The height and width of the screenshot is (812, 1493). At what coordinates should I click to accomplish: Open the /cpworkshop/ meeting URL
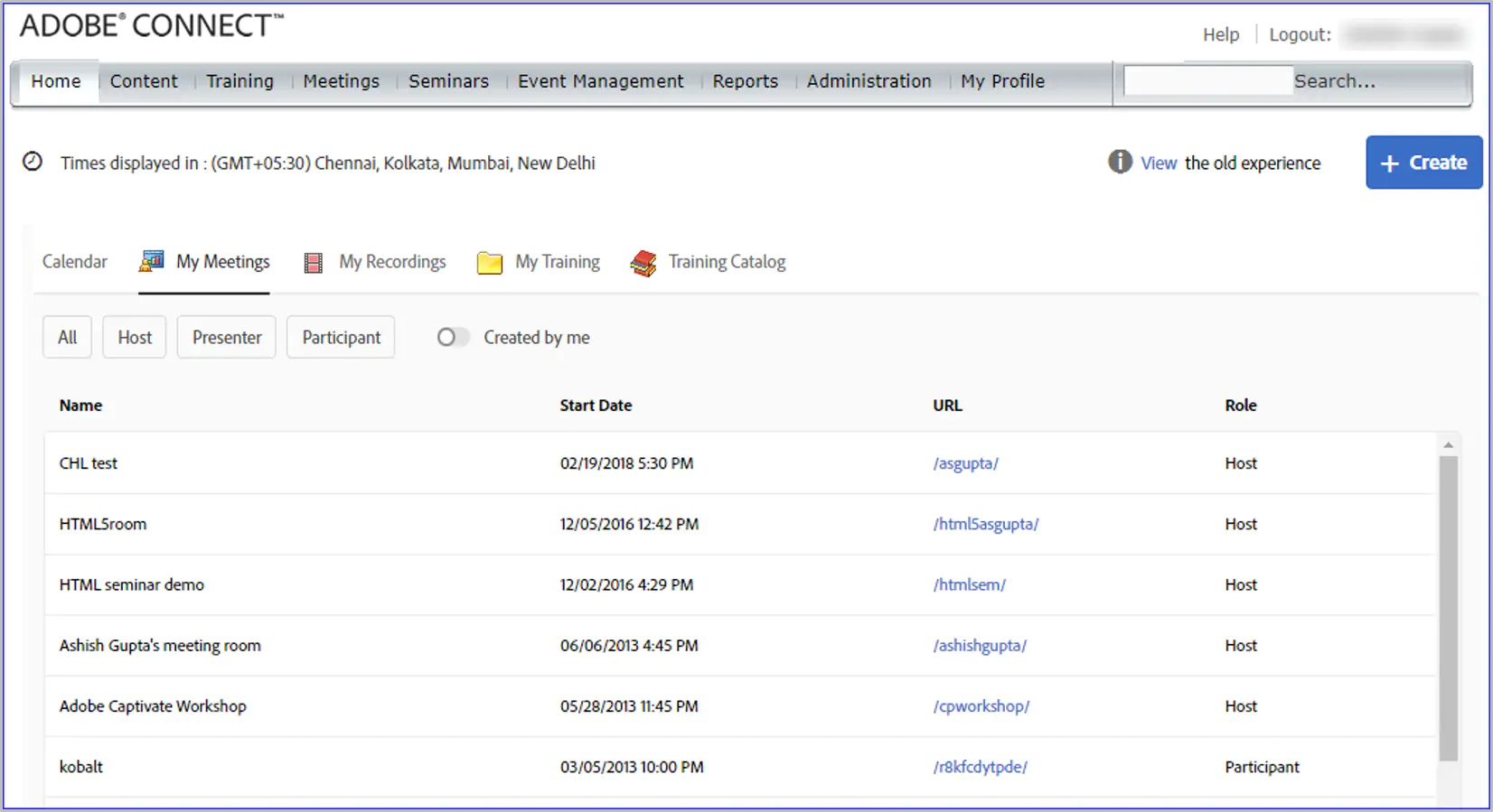point(981,705)
